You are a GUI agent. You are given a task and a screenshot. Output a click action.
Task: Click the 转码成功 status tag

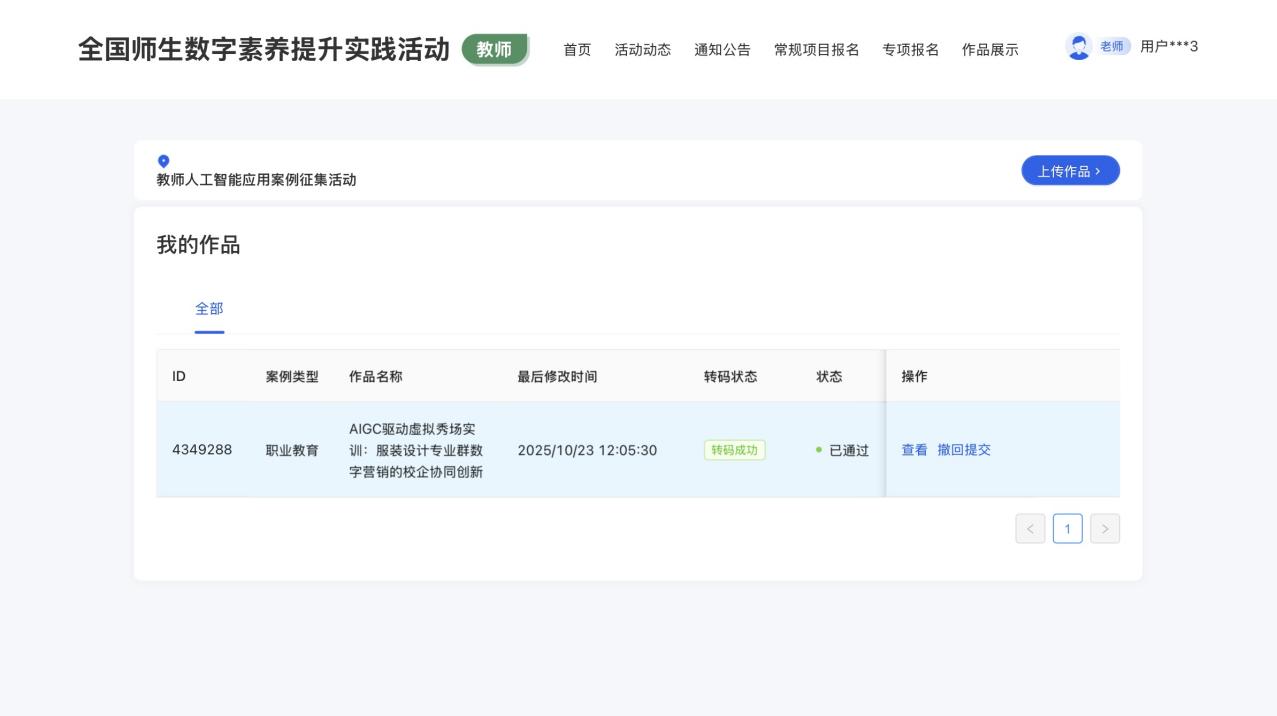tap(734, 450)
